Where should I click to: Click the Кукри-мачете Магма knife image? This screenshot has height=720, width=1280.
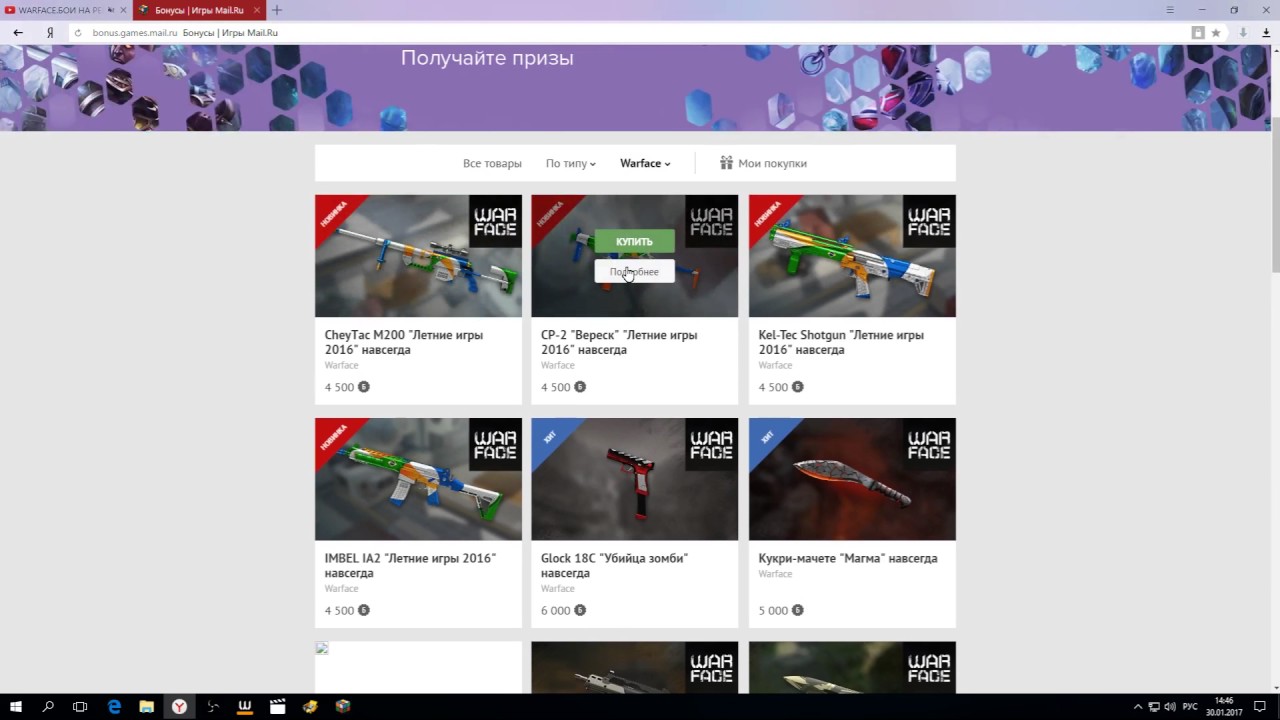tap(852, 479)
